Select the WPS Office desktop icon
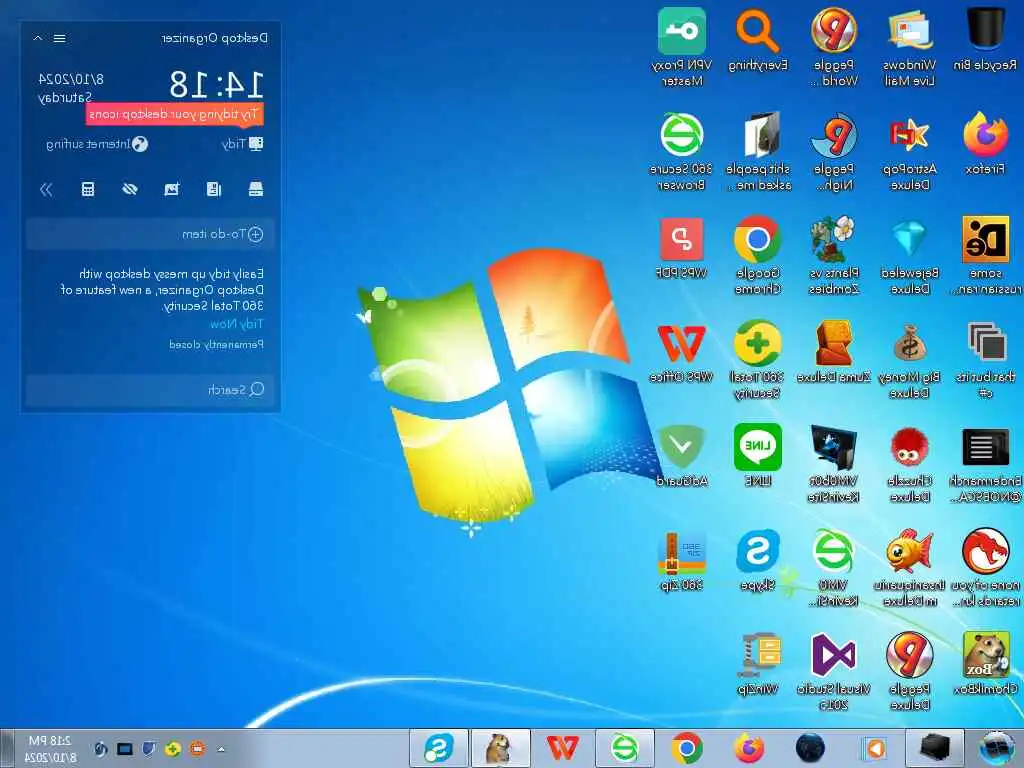The height and width of the screenshot is (768, 1024). [681, 353]
